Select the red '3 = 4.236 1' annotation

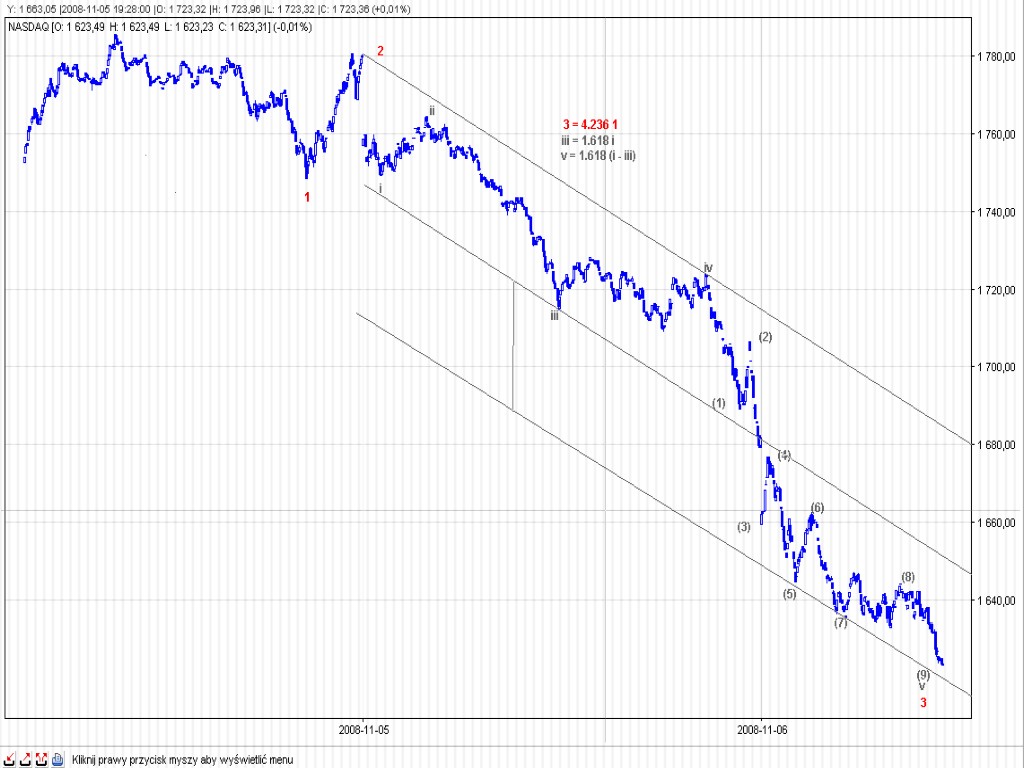(590, 124)
